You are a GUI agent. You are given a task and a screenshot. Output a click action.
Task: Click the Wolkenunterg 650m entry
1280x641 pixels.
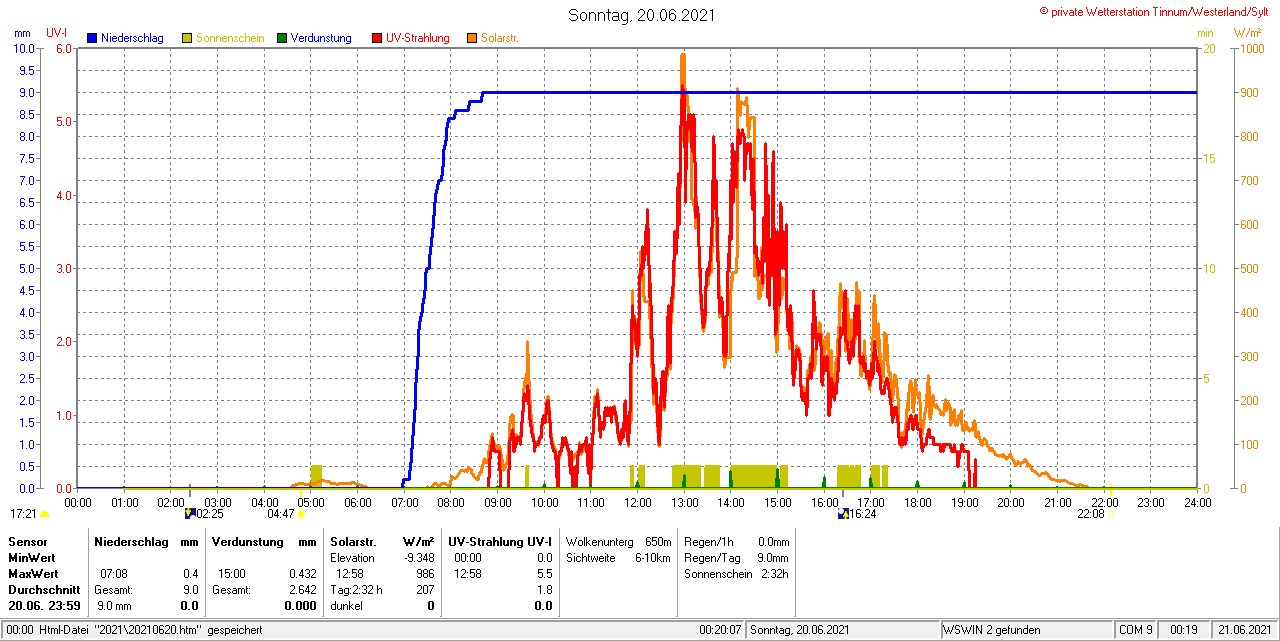point(618,541)
